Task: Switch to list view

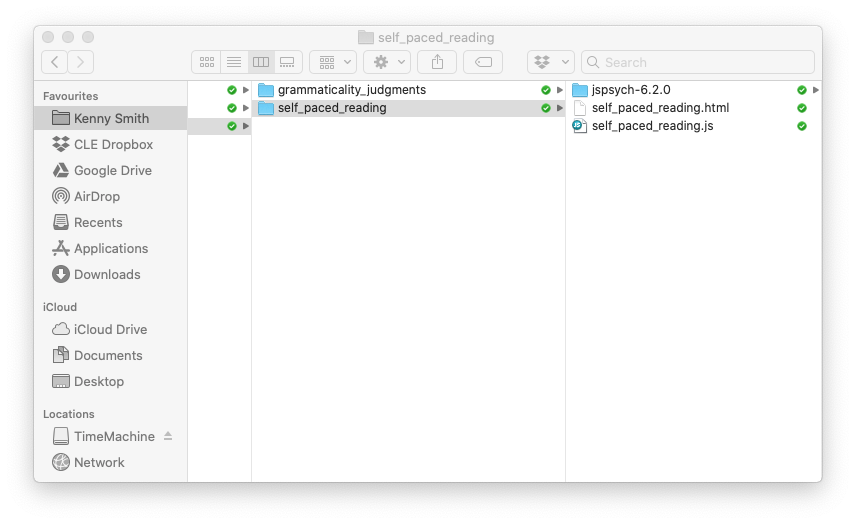Action: coord(233,62)
